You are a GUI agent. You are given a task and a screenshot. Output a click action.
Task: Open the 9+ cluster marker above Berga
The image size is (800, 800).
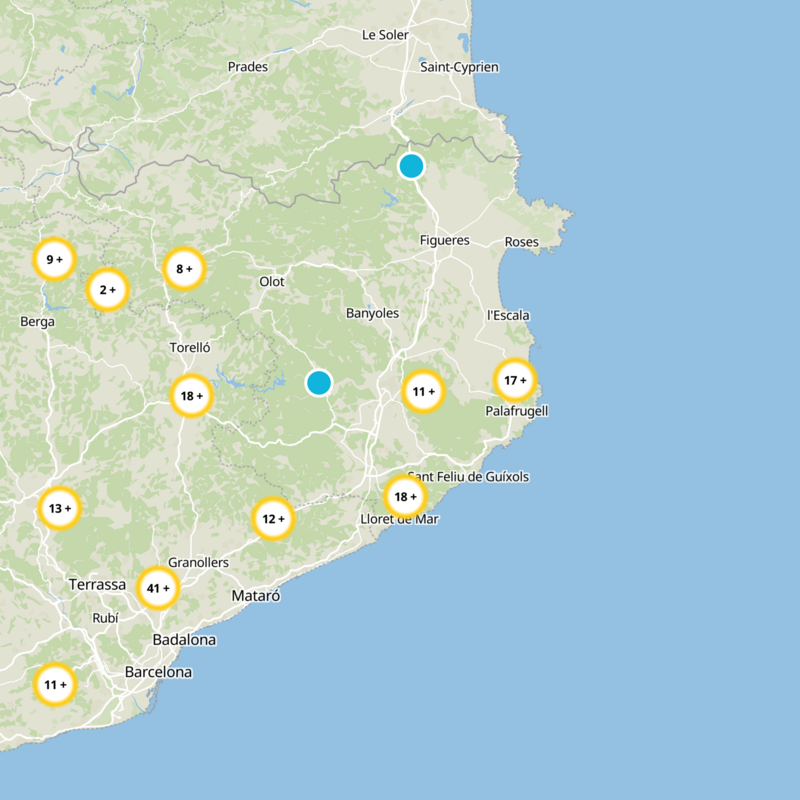(x=55, y=259)
